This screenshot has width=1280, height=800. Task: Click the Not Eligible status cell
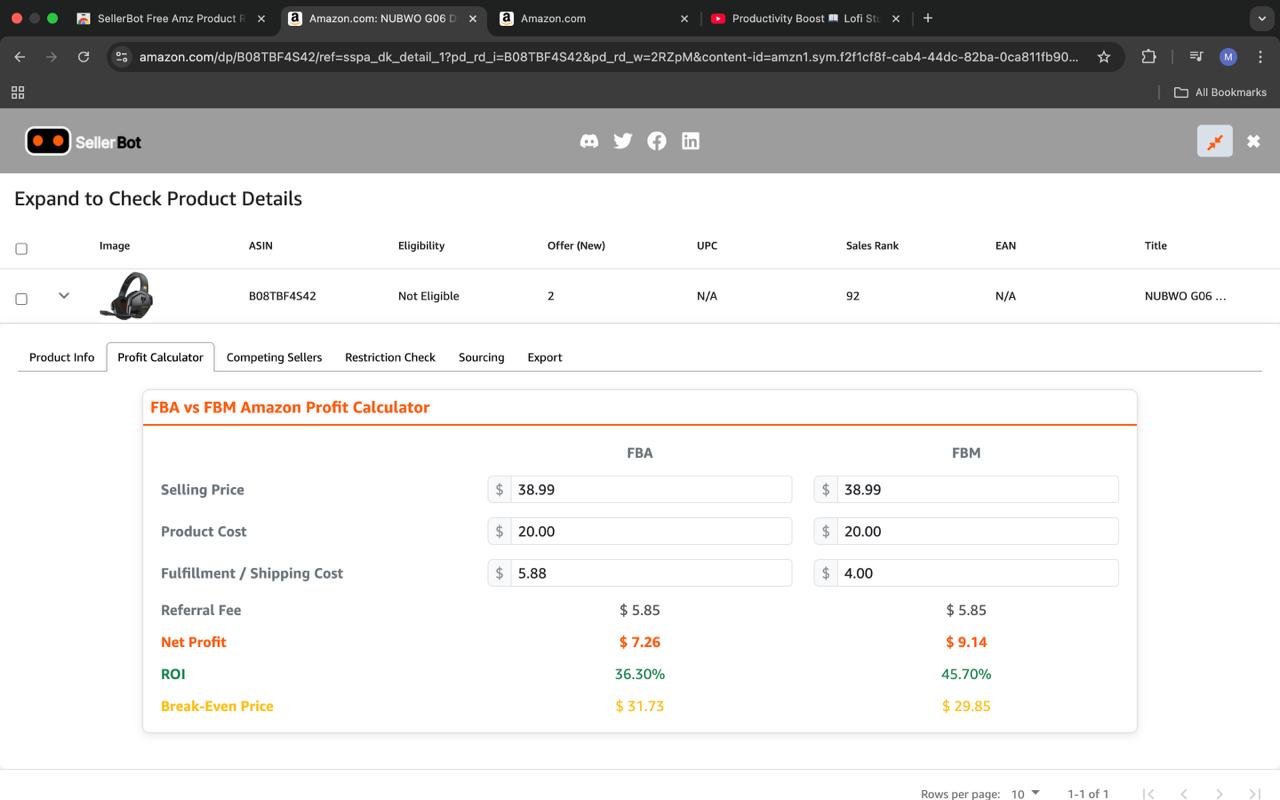point(428,296)
